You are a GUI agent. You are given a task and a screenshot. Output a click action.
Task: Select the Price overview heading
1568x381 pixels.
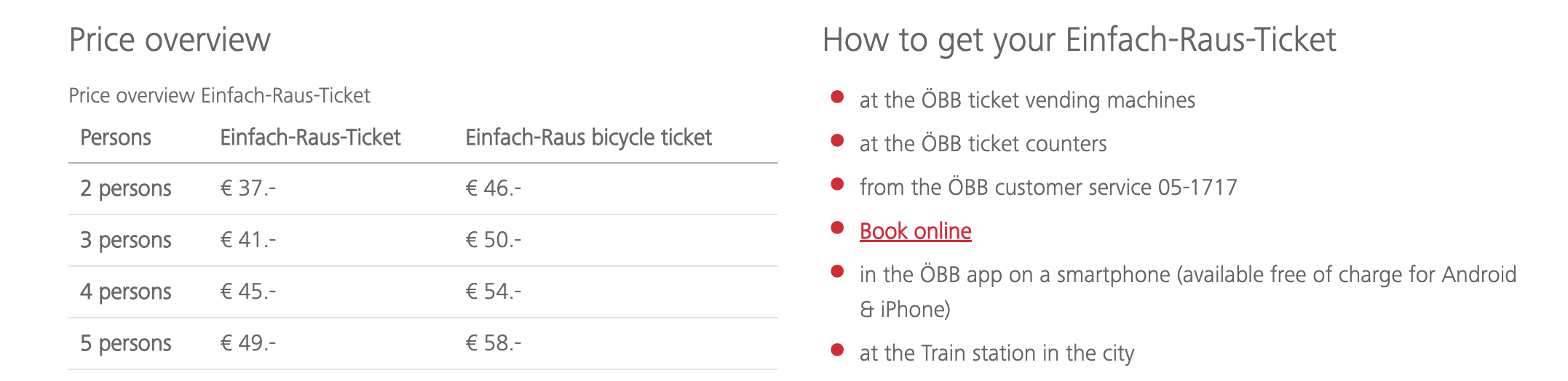(170, 39)
